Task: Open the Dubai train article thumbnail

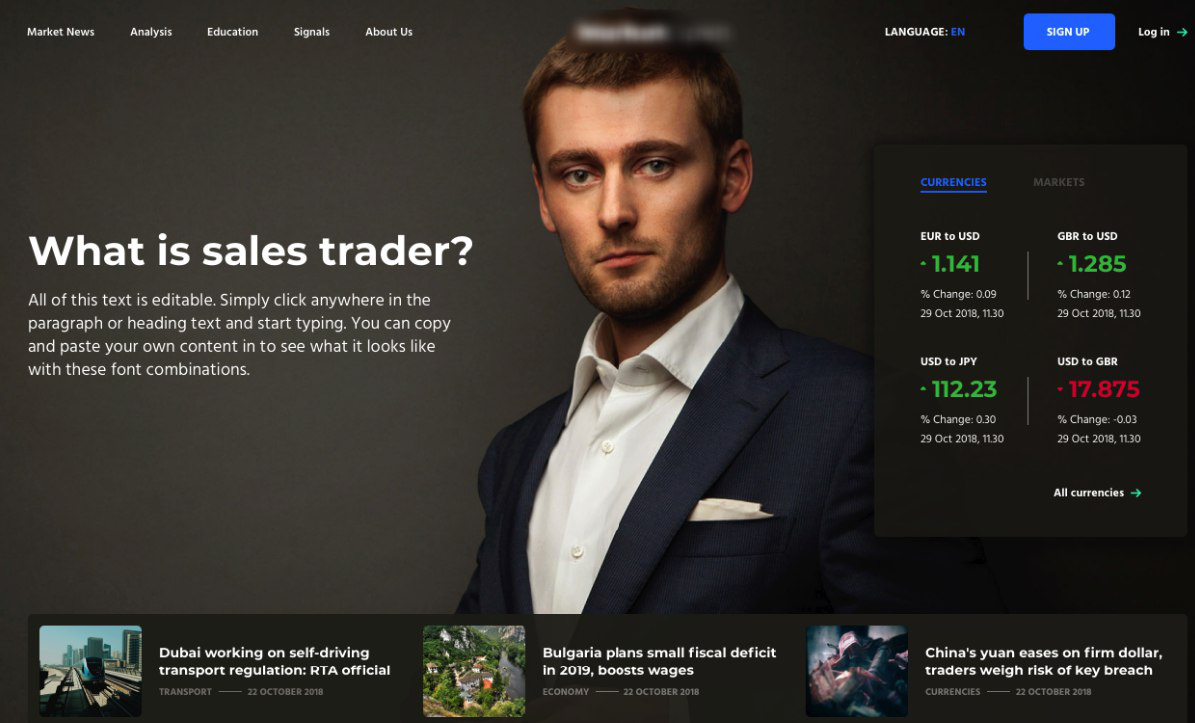Action: (x=91, y=670)
